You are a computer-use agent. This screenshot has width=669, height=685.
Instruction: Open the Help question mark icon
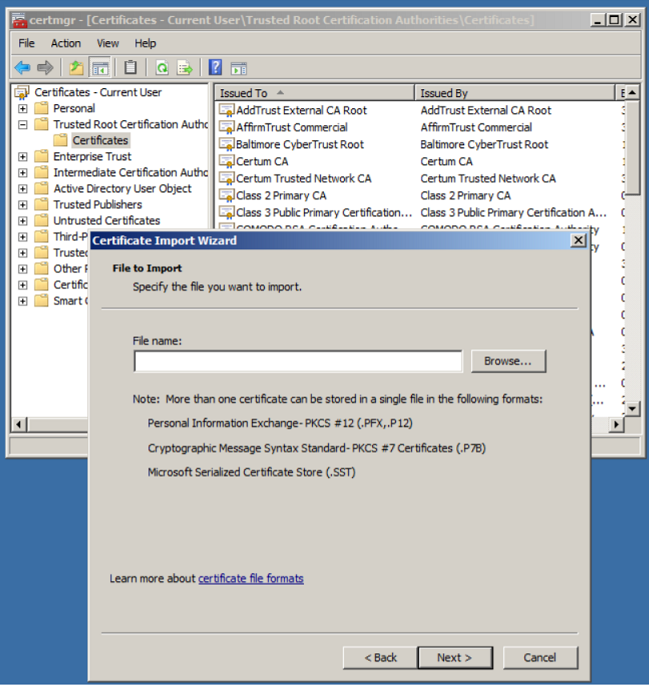click(x=215, y=68)
